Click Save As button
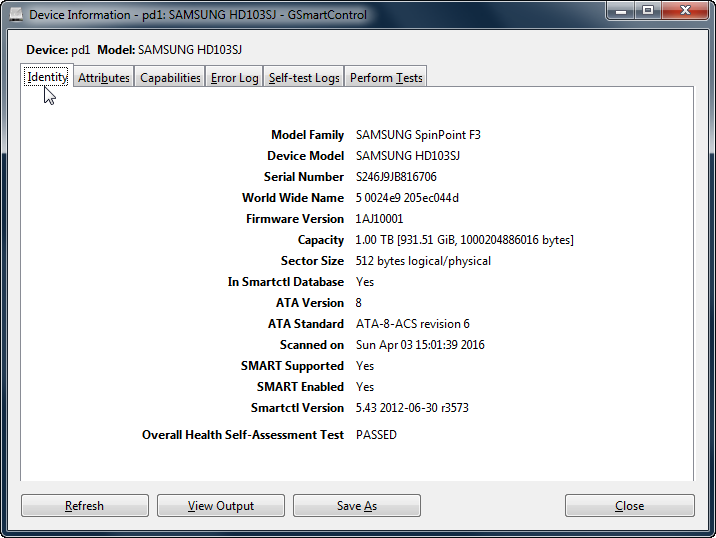 357,506
